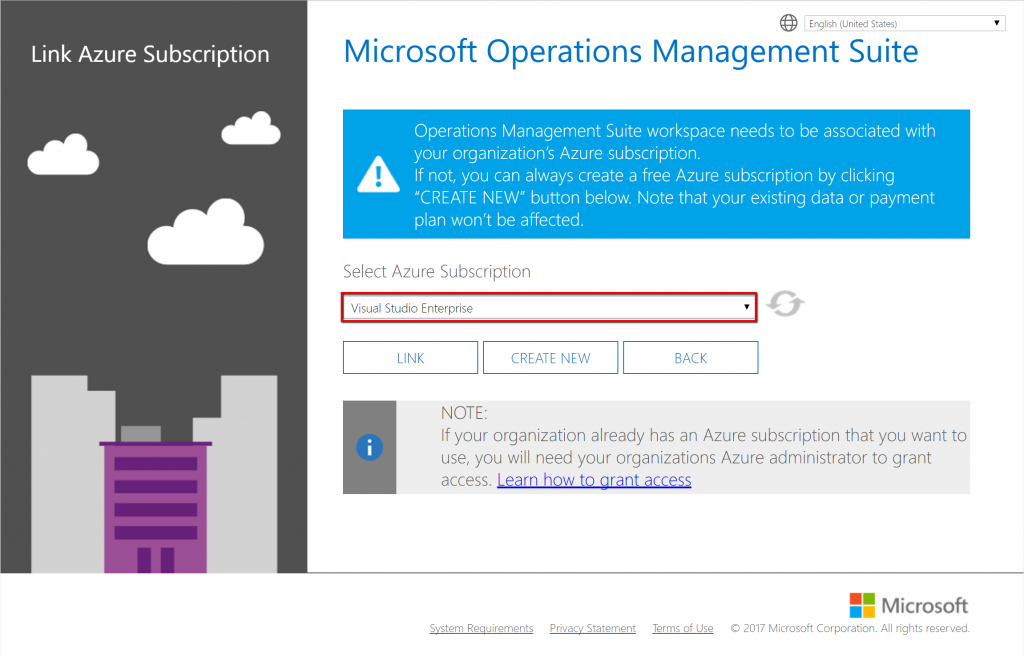
Task: Click the Select Azure Subscription label
Action: tap(437, 272)
